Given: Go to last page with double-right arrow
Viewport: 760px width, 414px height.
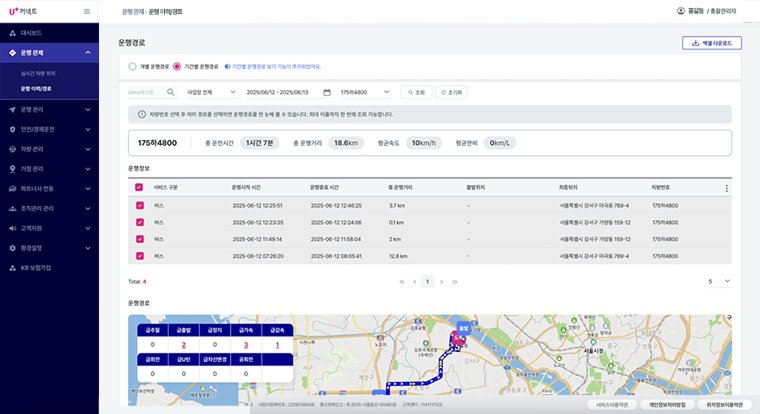Looking at the screenshot, I should (x=455, y=282).
